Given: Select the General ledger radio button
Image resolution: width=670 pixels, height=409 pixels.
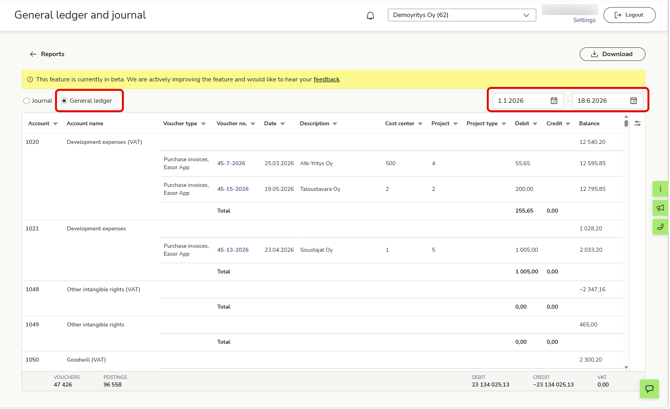Looking at the screenshot, I should [x=64, y=101].
